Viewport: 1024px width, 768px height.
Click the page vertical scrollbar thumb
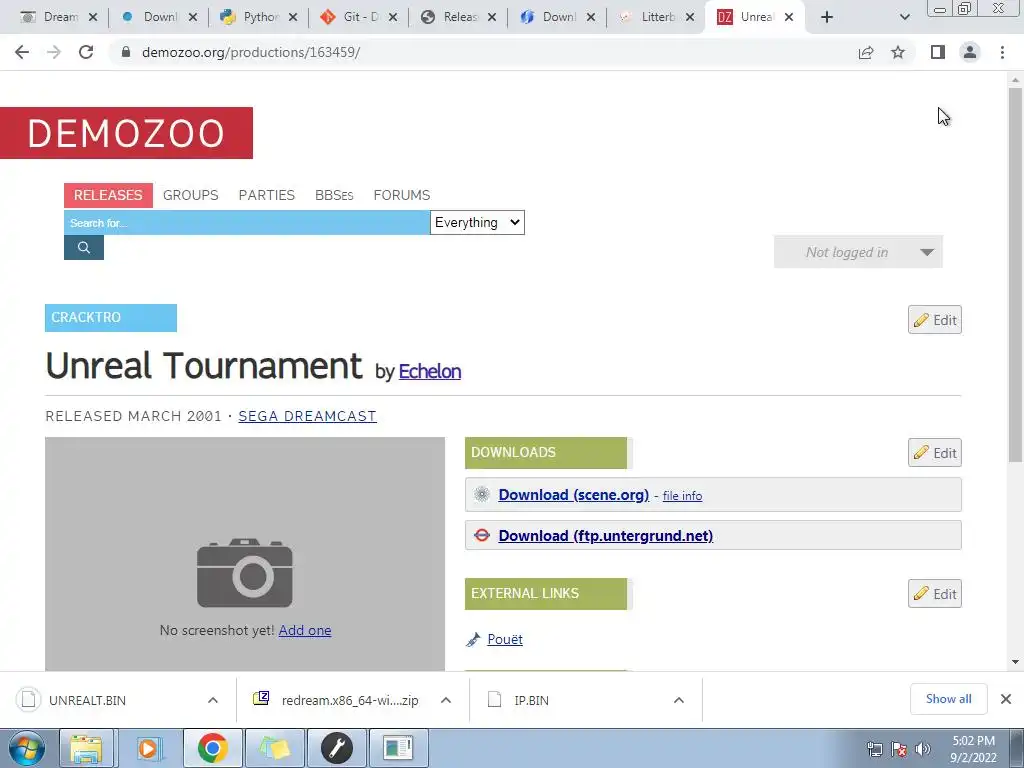pyautogui.click(x=1015, y=274)
